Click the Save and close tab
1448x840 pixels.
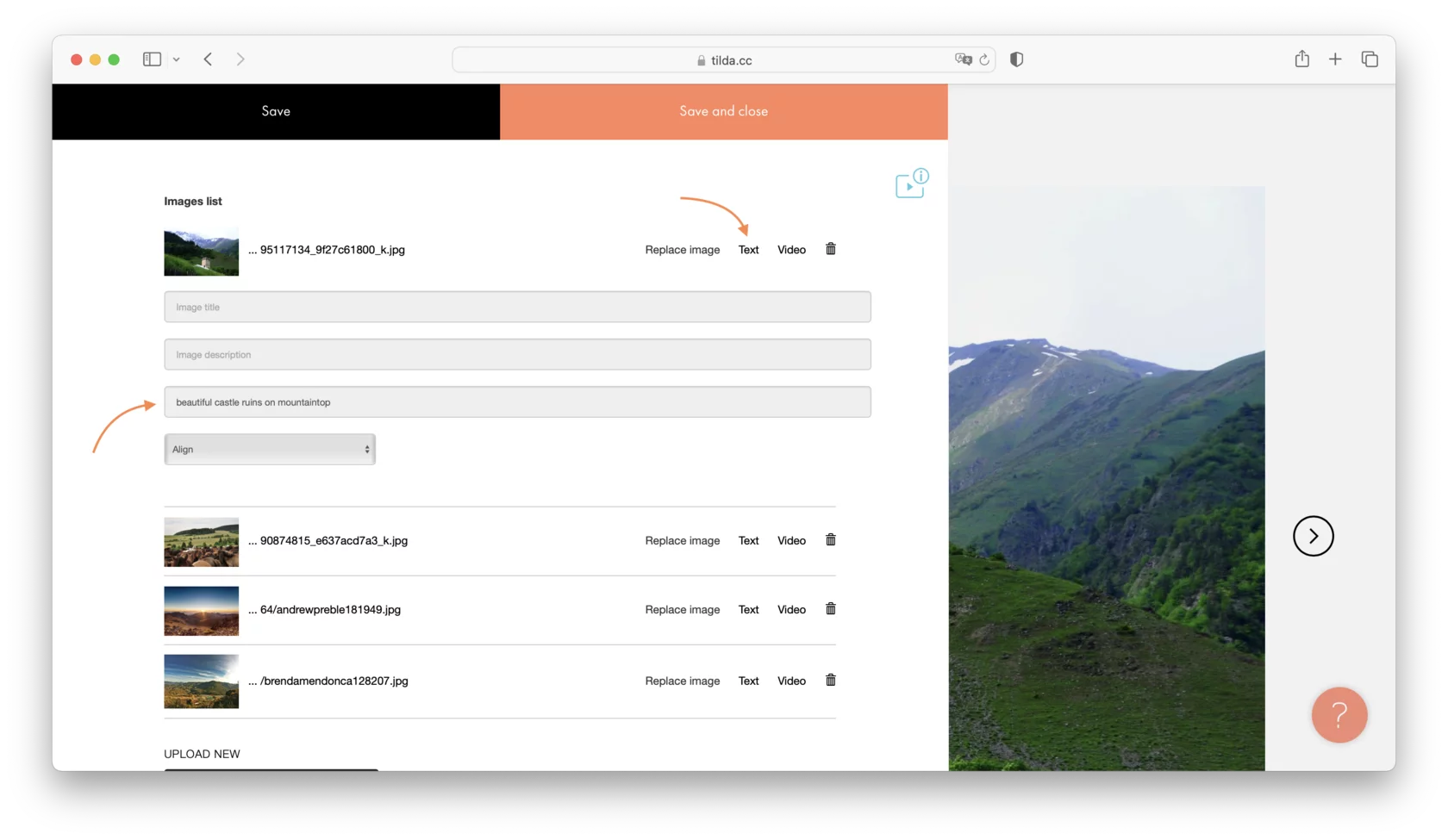pos(723,111)
